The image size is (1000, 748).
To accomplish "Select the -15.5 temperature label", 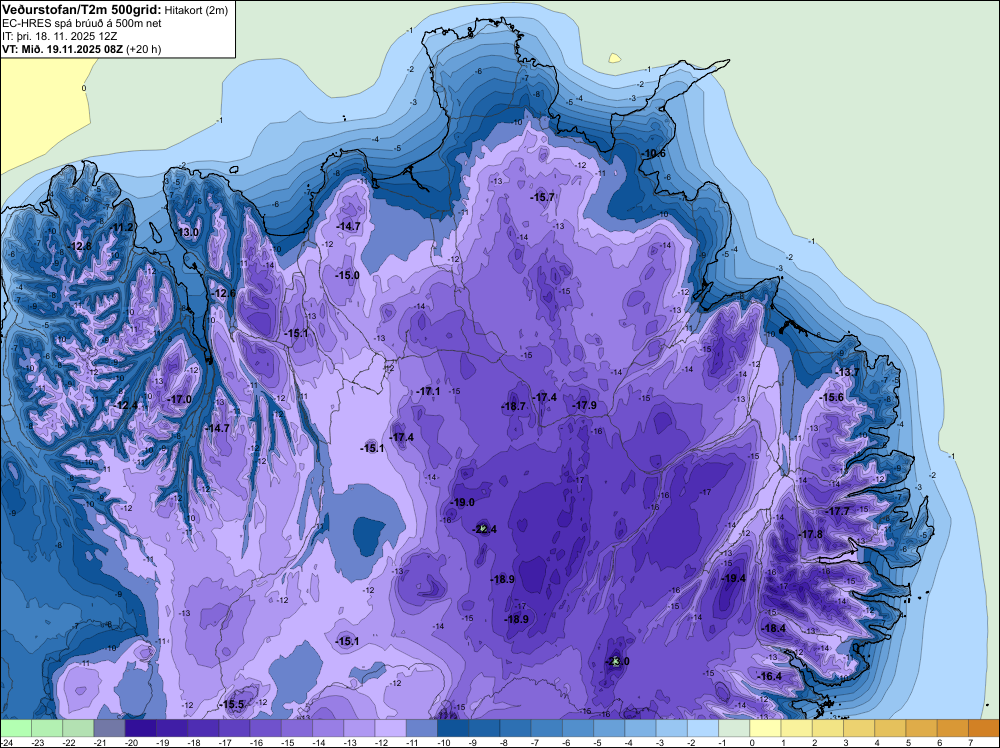I will [232, 705].
